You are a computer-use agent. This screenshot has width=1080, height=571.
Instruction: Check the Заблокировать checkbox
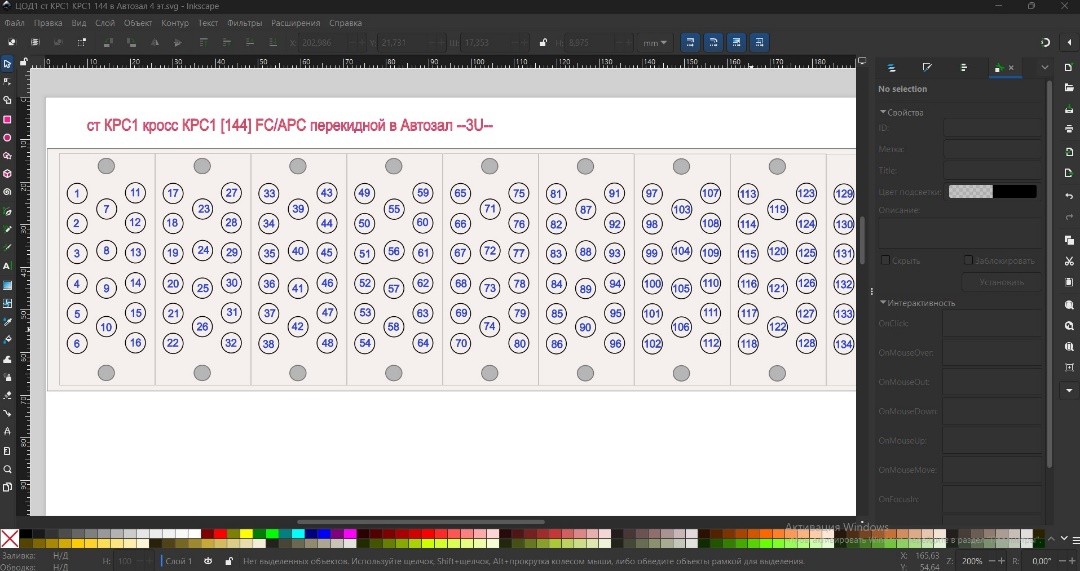[968, 260]
